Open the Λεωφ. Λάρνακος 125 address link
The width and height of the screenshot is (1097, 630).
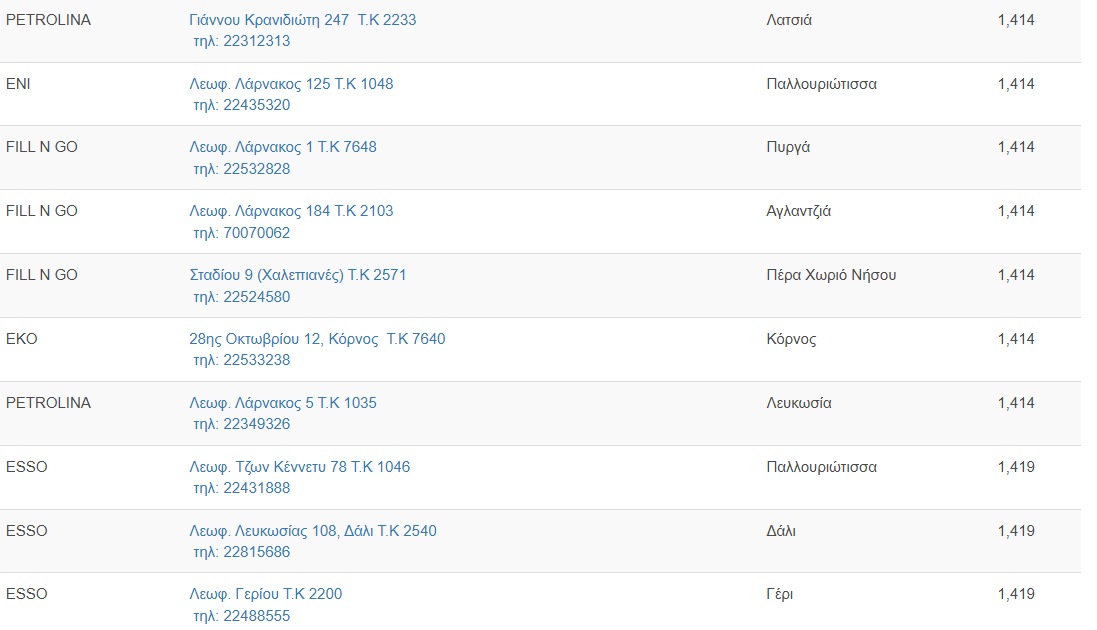point(291,84)
